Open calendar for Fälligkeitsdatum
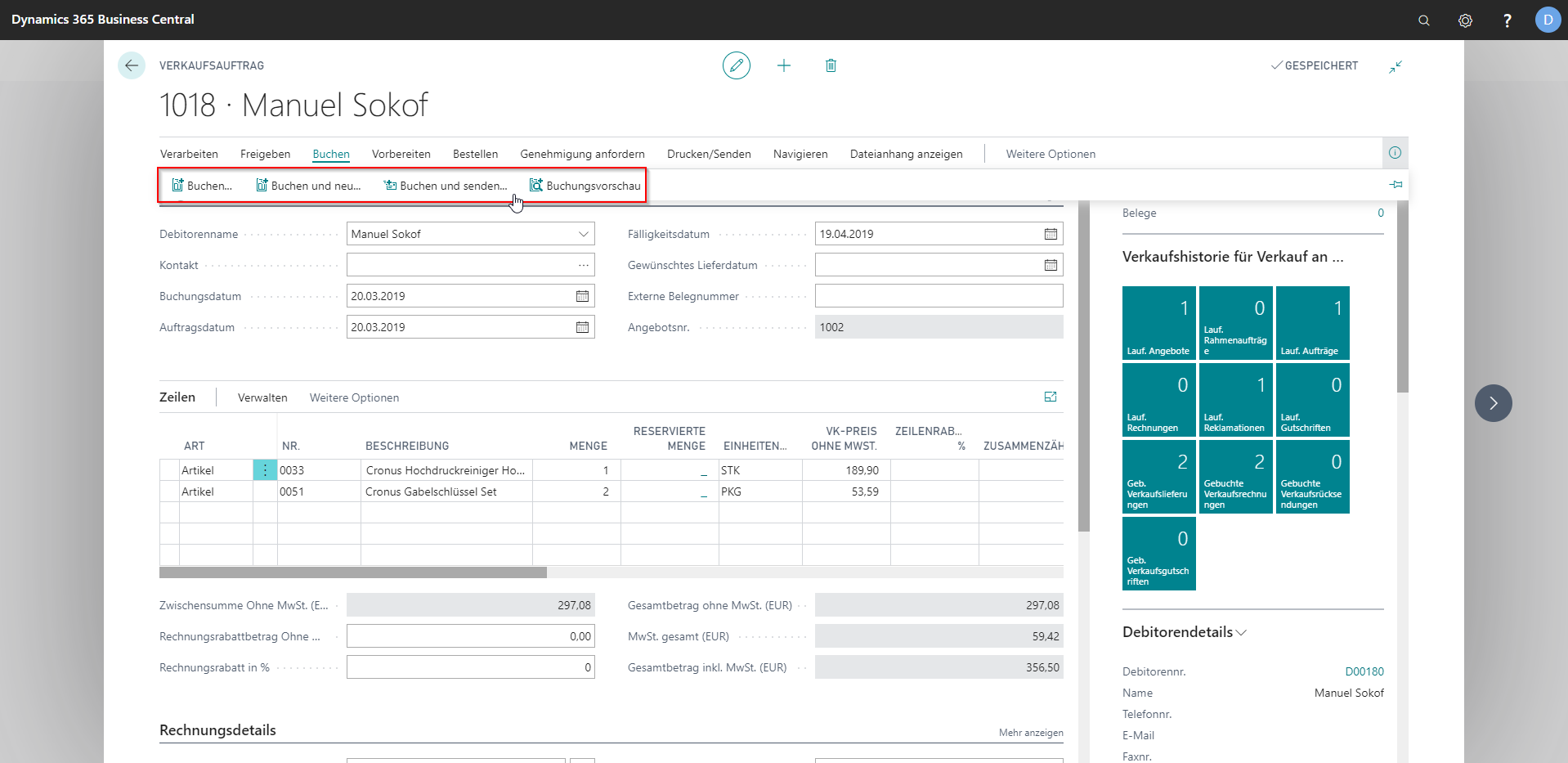The height and width of the screenshot is (763, 1568). [1051, 234]
